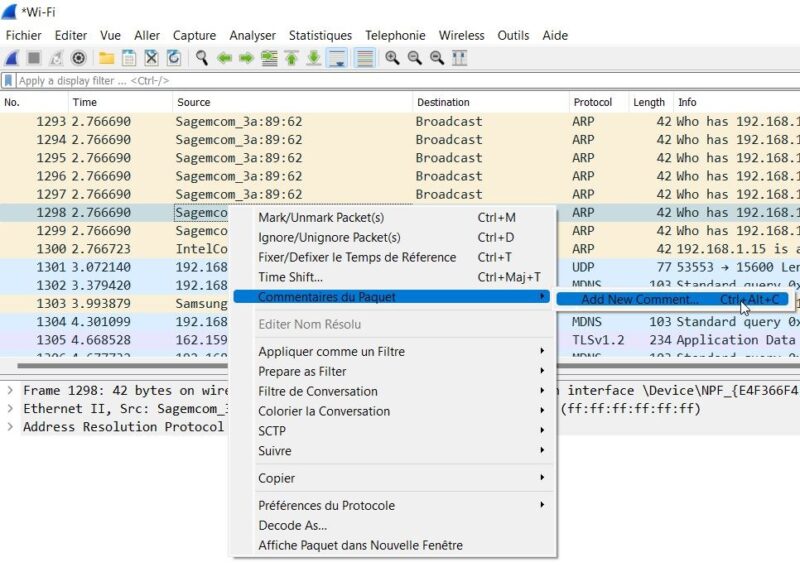
Task: Open the Fichier menu
Action: click(x=23, y=35)
